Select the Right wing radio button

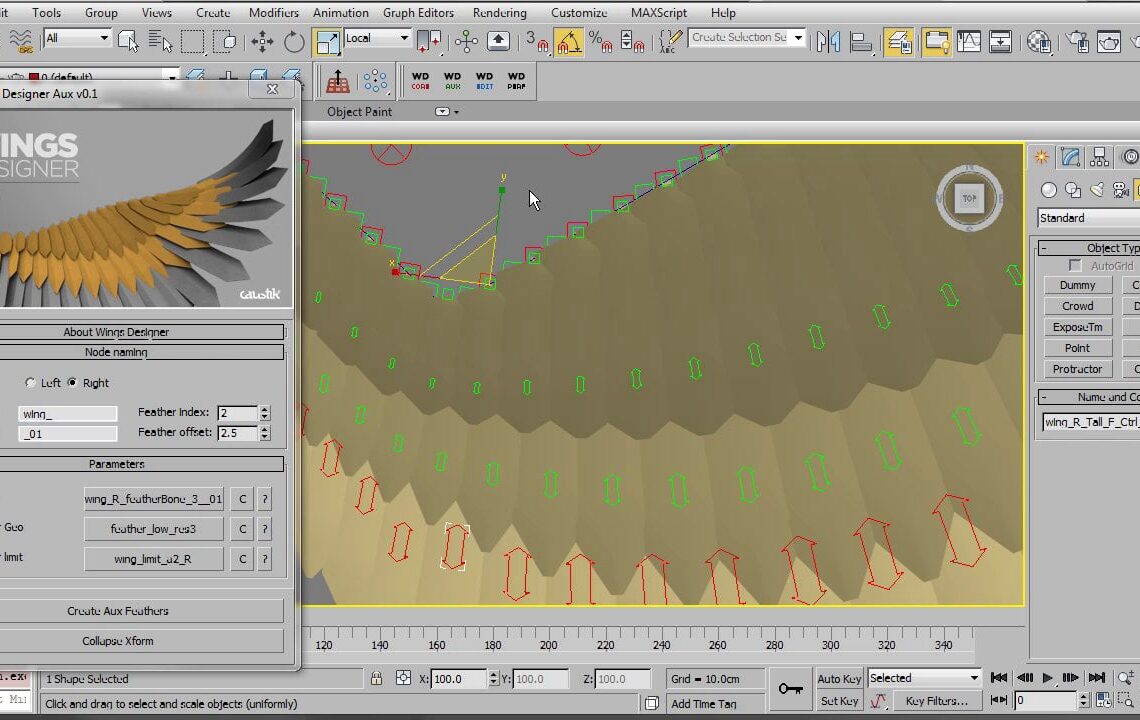(73, 383)
